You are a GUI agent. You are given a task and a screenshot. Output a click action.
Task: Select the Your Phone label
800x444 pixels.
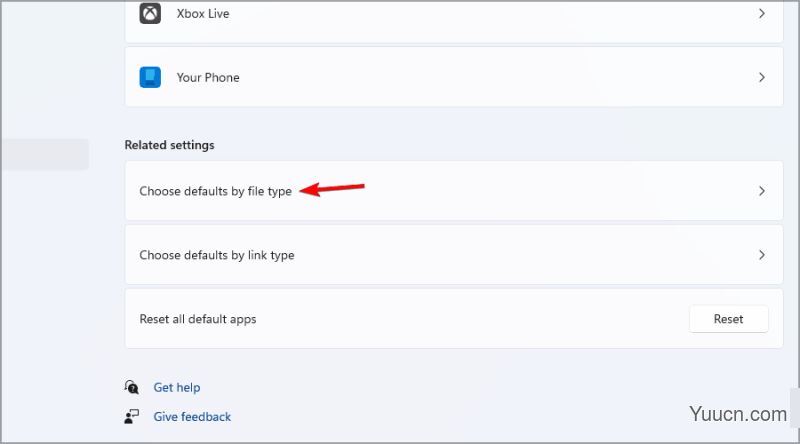[208, 78]
